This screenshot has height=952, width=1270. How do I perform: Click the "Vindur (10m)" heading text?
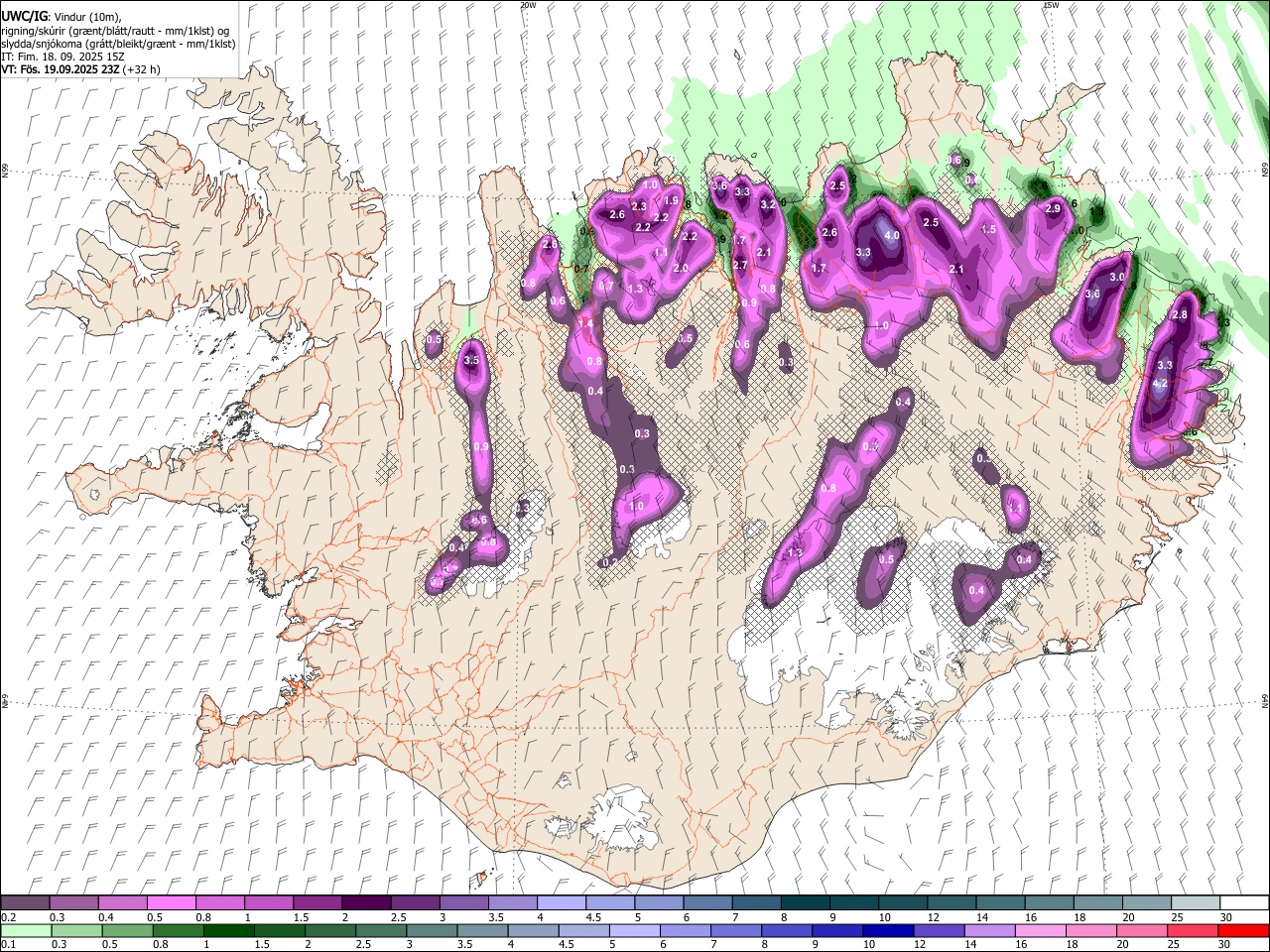coord(85,17)
